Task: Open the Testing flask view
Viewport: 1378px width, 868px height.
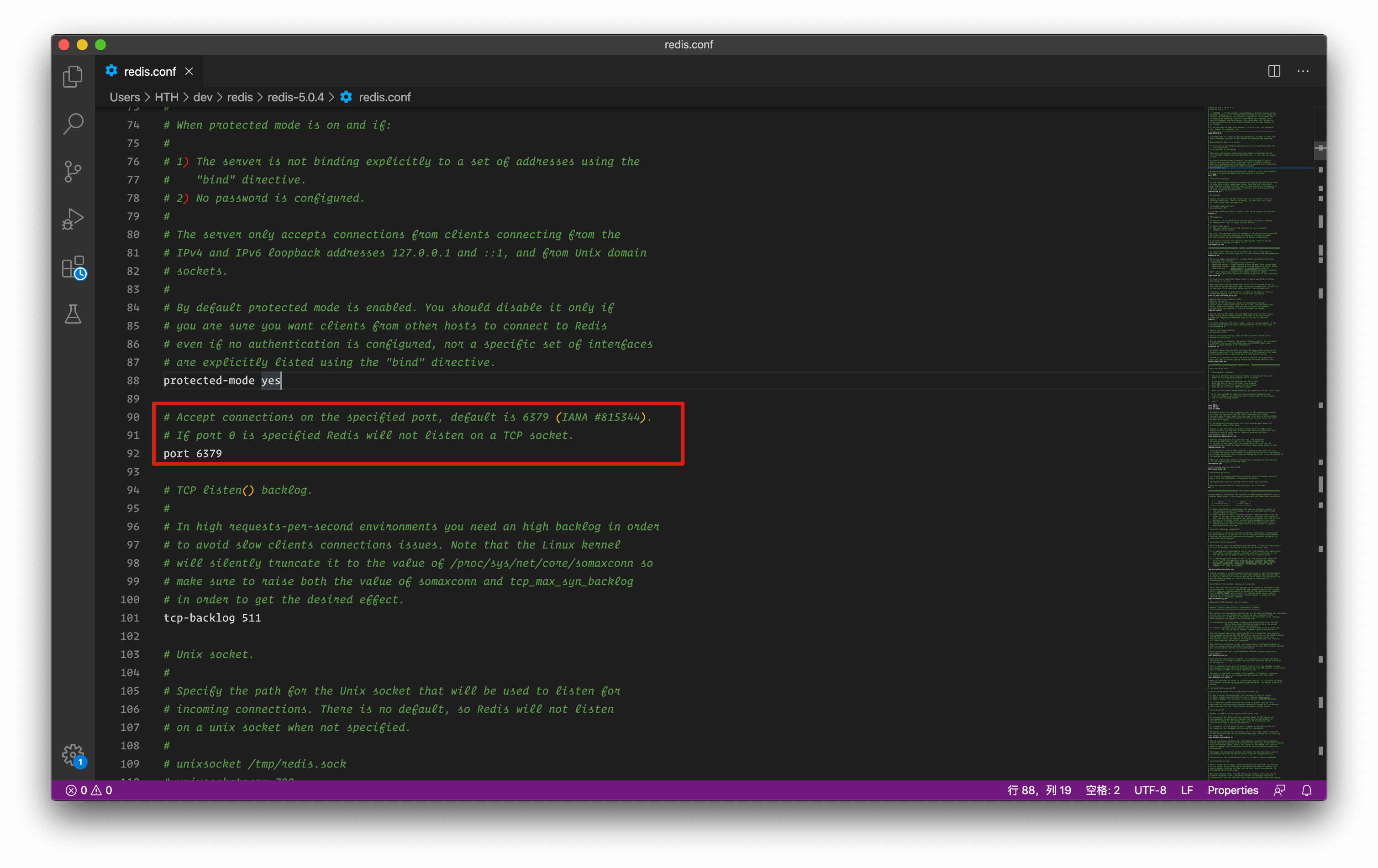Action: click(x=73, y=314)
